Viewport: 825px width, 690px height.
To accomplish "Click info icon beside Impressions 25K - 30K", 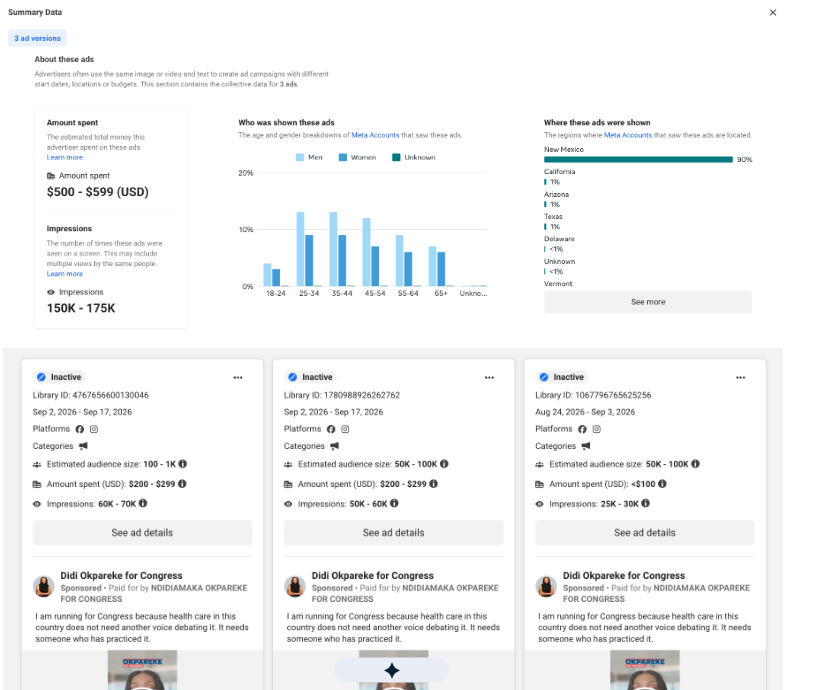I will point(646,503).
